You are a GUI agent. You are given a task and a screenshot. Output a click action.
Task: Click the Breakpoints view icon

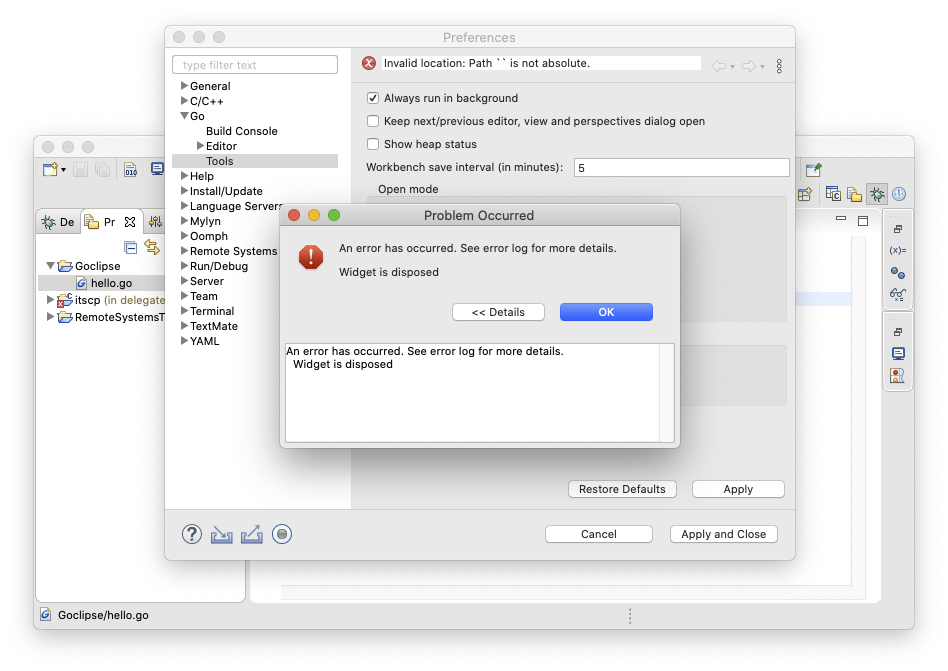coord(897,272)
